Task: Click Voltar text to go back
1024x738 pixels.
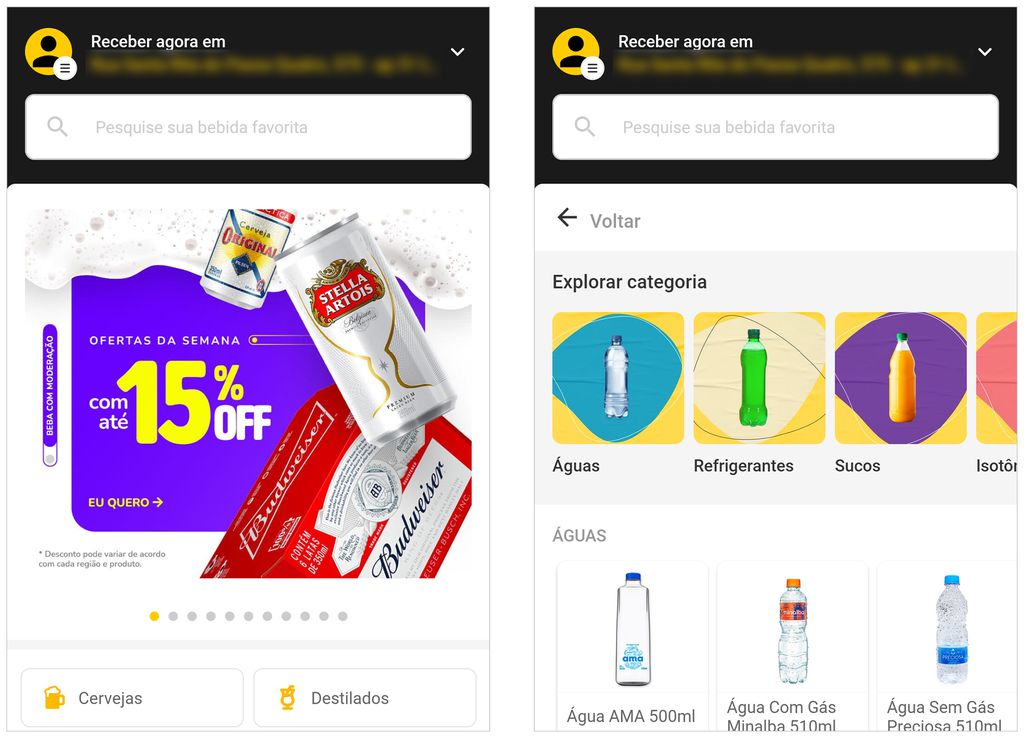Action: (x=615, y=221)
